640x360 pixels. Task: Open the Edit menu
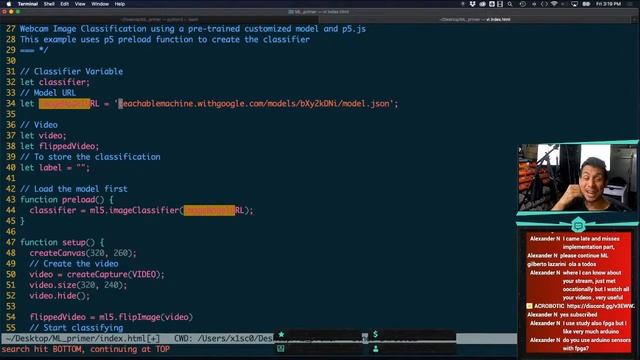coord(64,4)
